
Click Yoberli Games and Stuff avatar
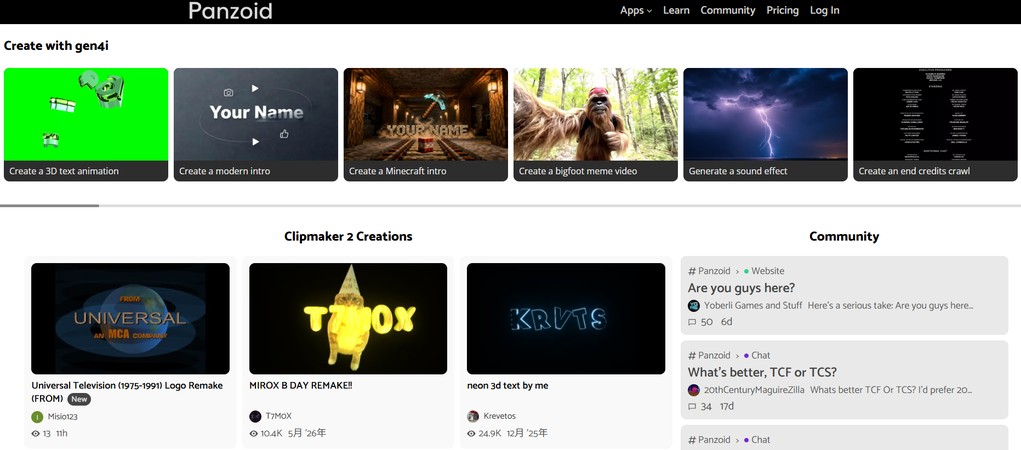[x=693, y=305]
